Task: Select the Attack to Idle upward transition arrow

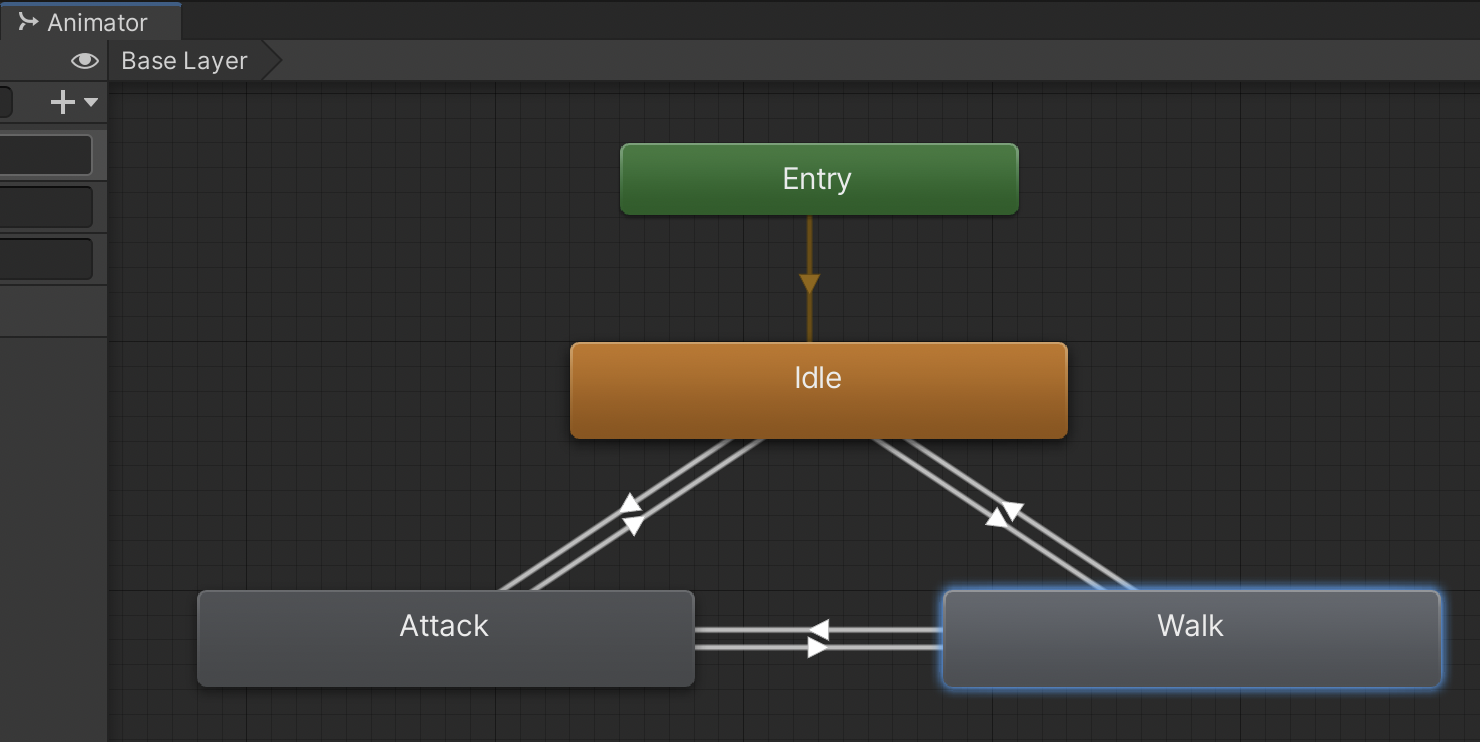Action: [629, 503]
